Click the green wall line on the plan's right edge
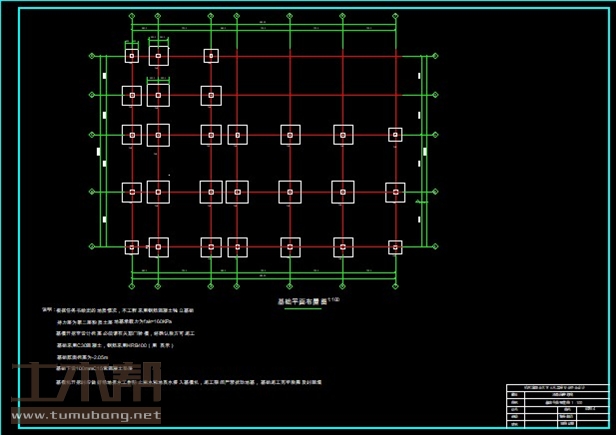Image resolution: width=616 pixels, height=435 pixels. point(424,150)
